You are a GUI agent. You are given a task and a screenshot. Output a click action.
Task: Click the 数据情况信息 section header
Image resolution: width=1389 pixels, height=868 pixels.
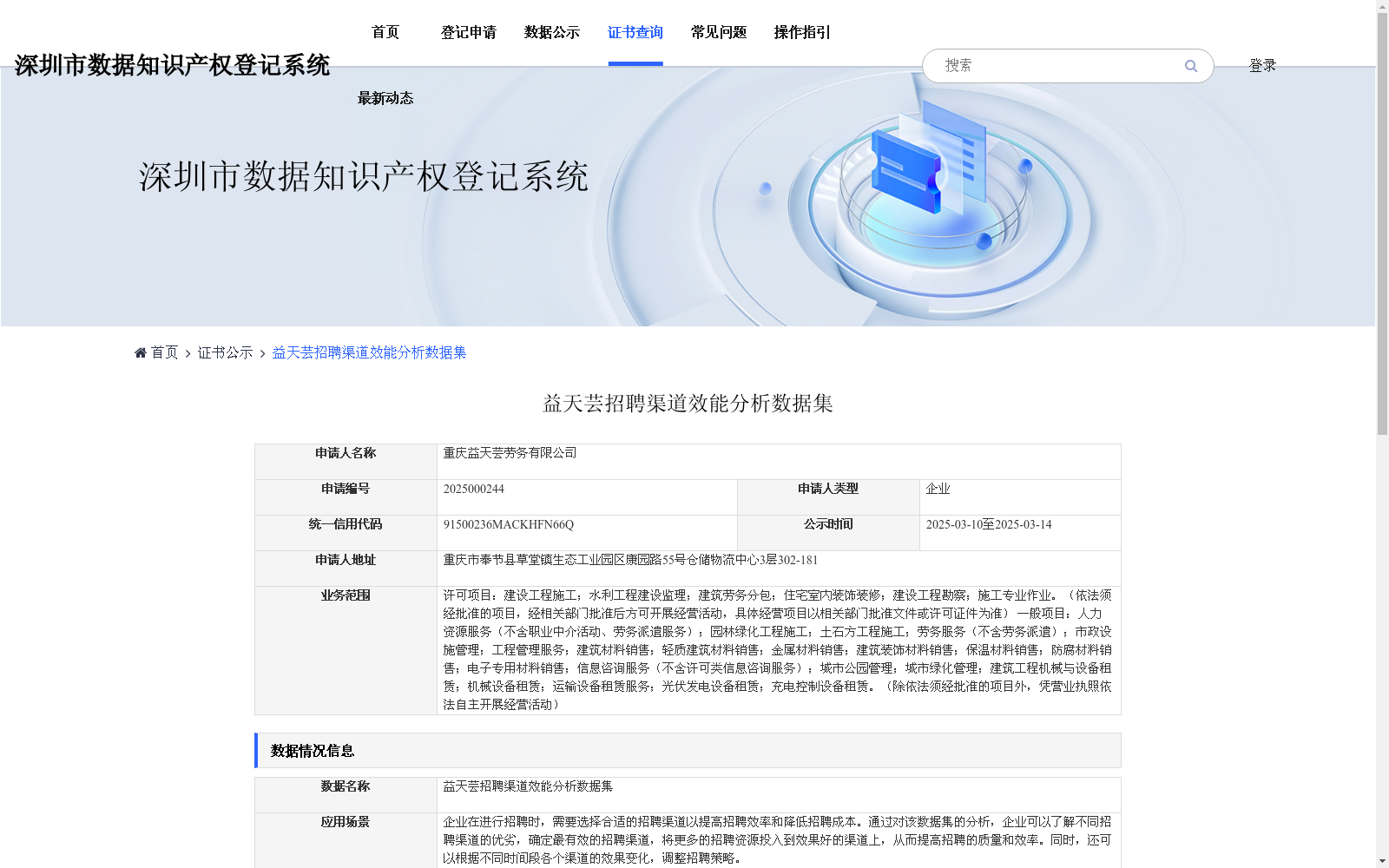point(688,751)
